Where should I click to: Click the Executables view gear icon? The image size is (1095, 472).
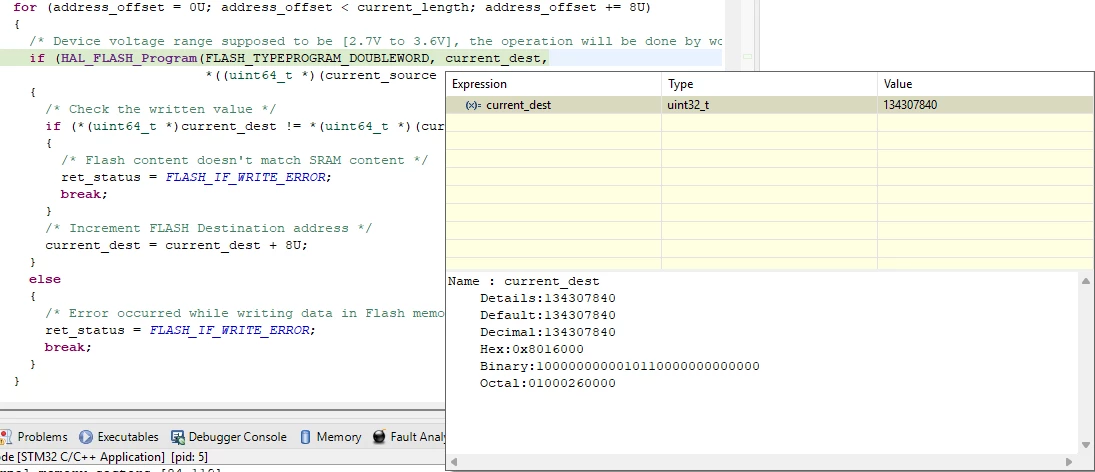tap(86, 437)
